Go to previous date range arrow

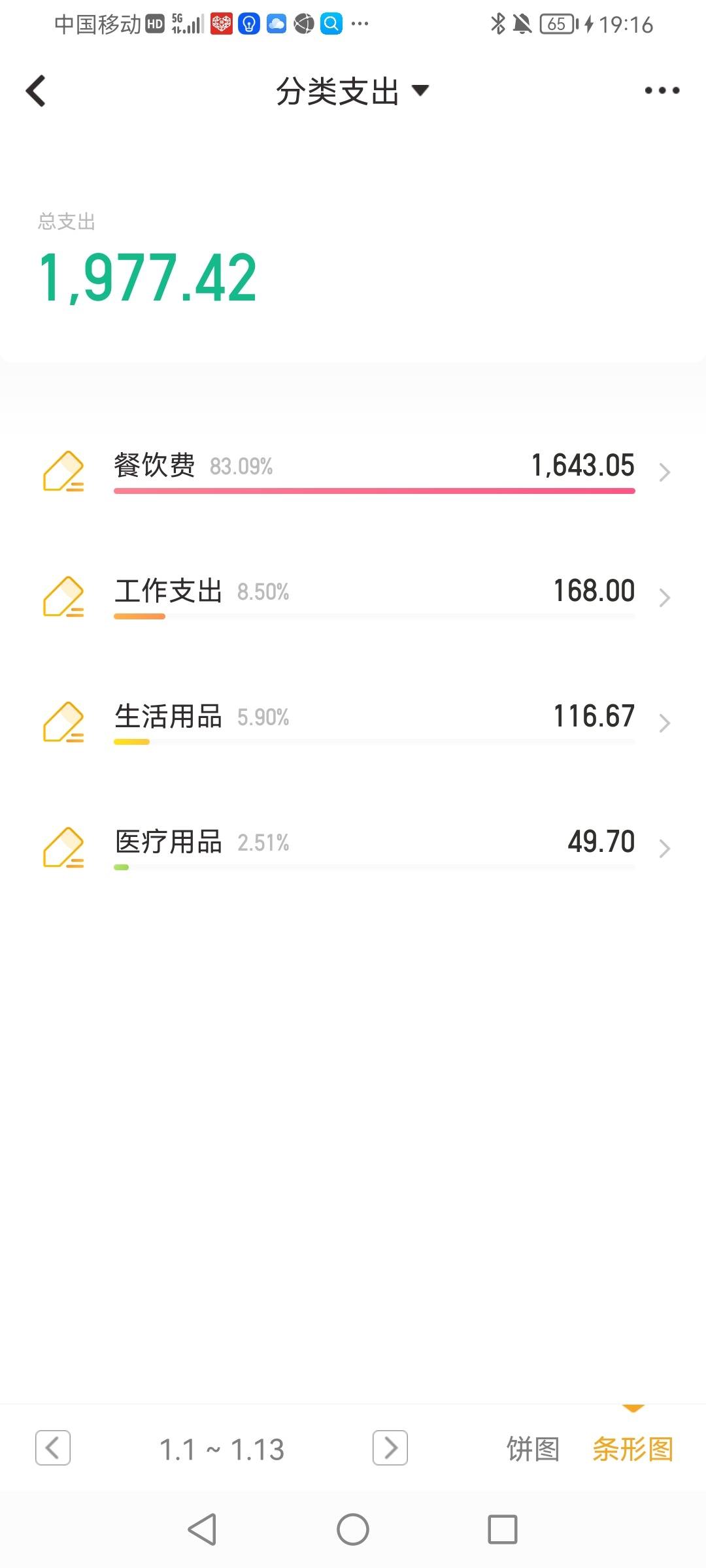click(53, 1448)
